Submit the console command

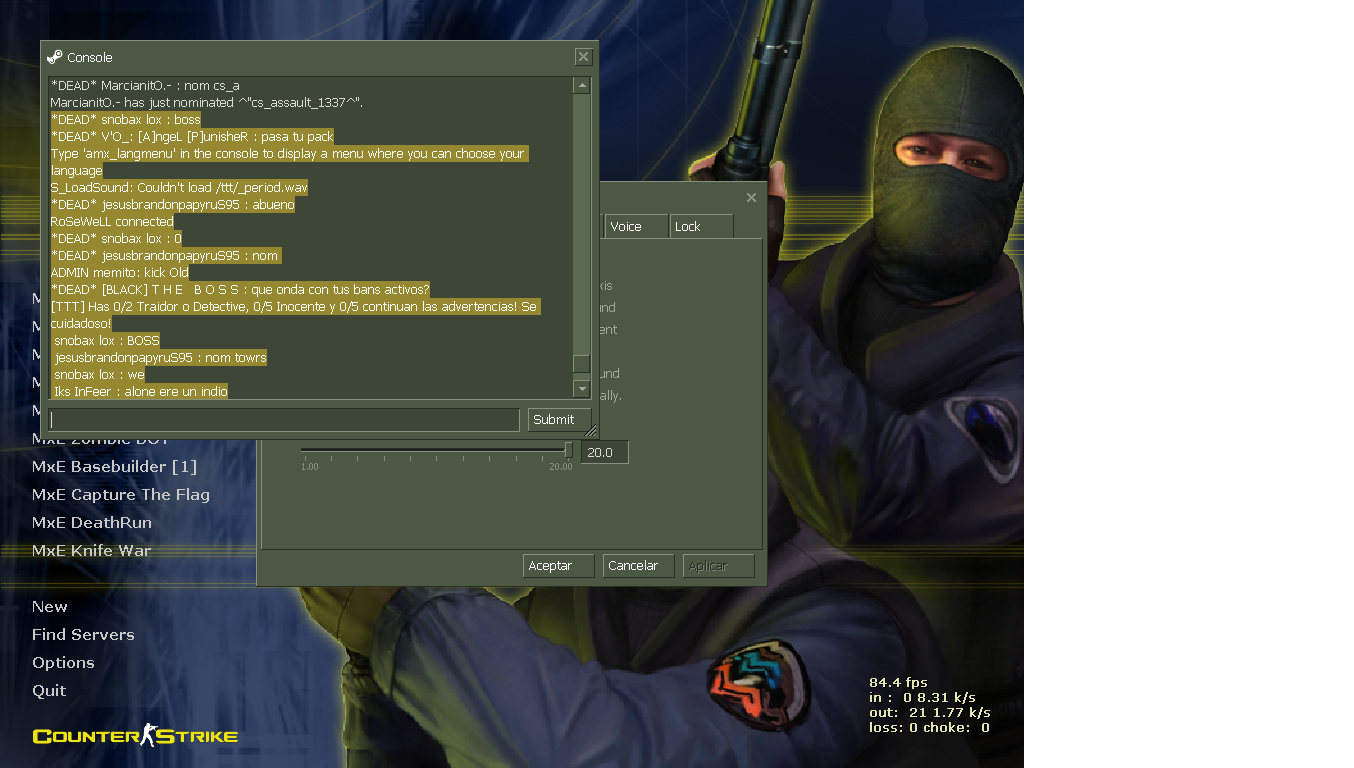coord(559,420)
